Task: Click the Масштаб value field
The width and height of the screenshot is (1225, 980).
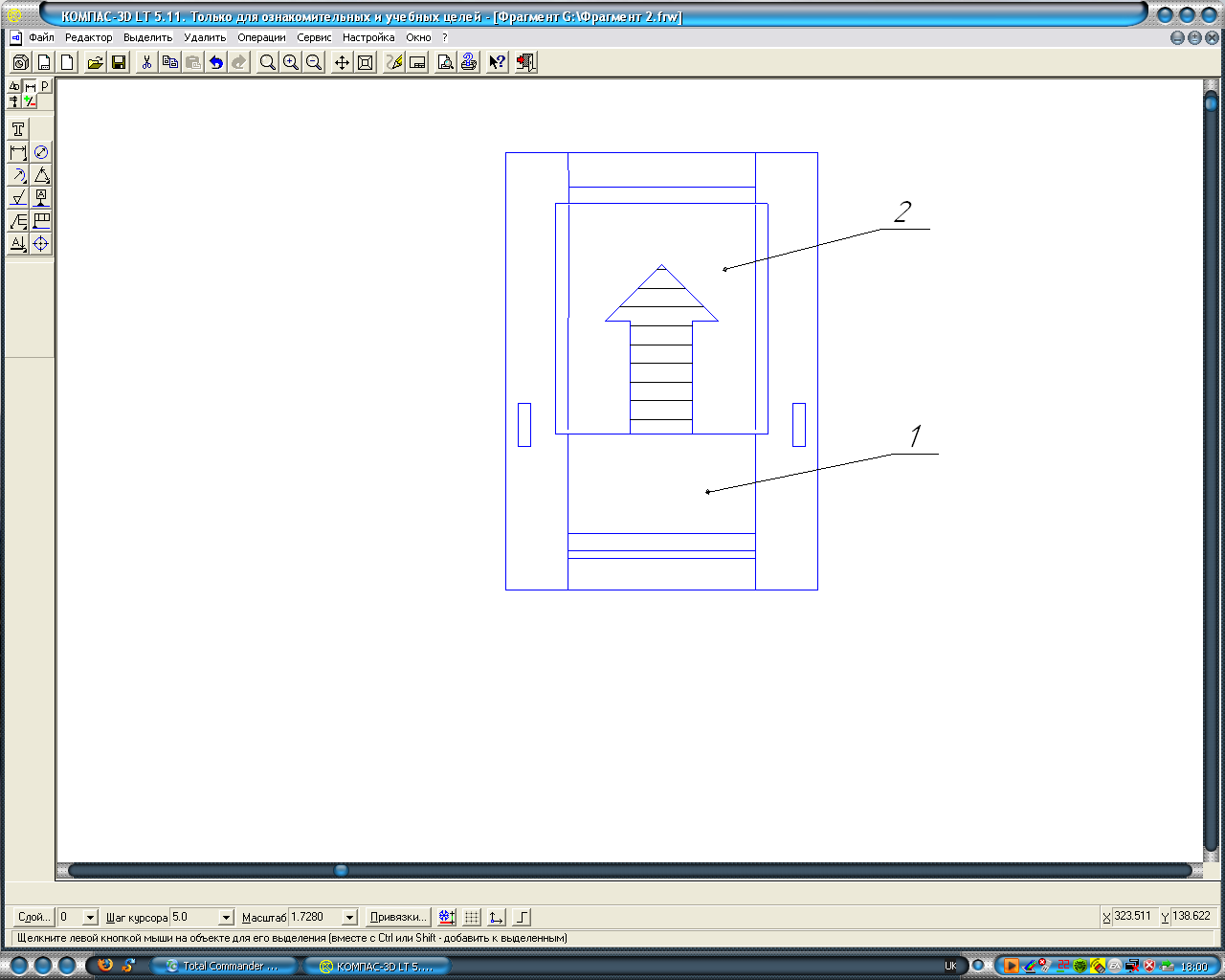Action: click(314, 917)
